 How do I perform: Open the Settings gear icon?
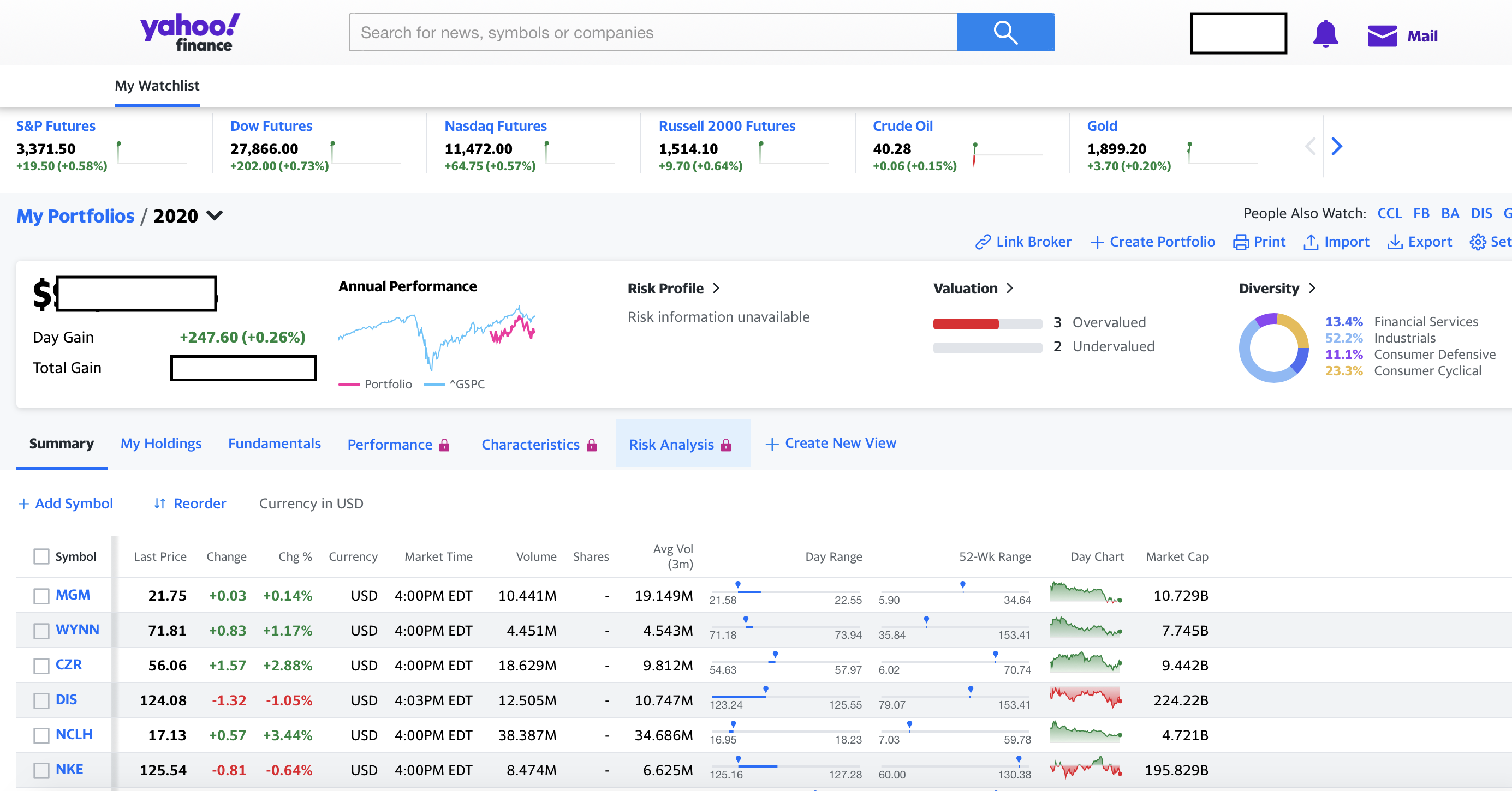click(1478, 242)
